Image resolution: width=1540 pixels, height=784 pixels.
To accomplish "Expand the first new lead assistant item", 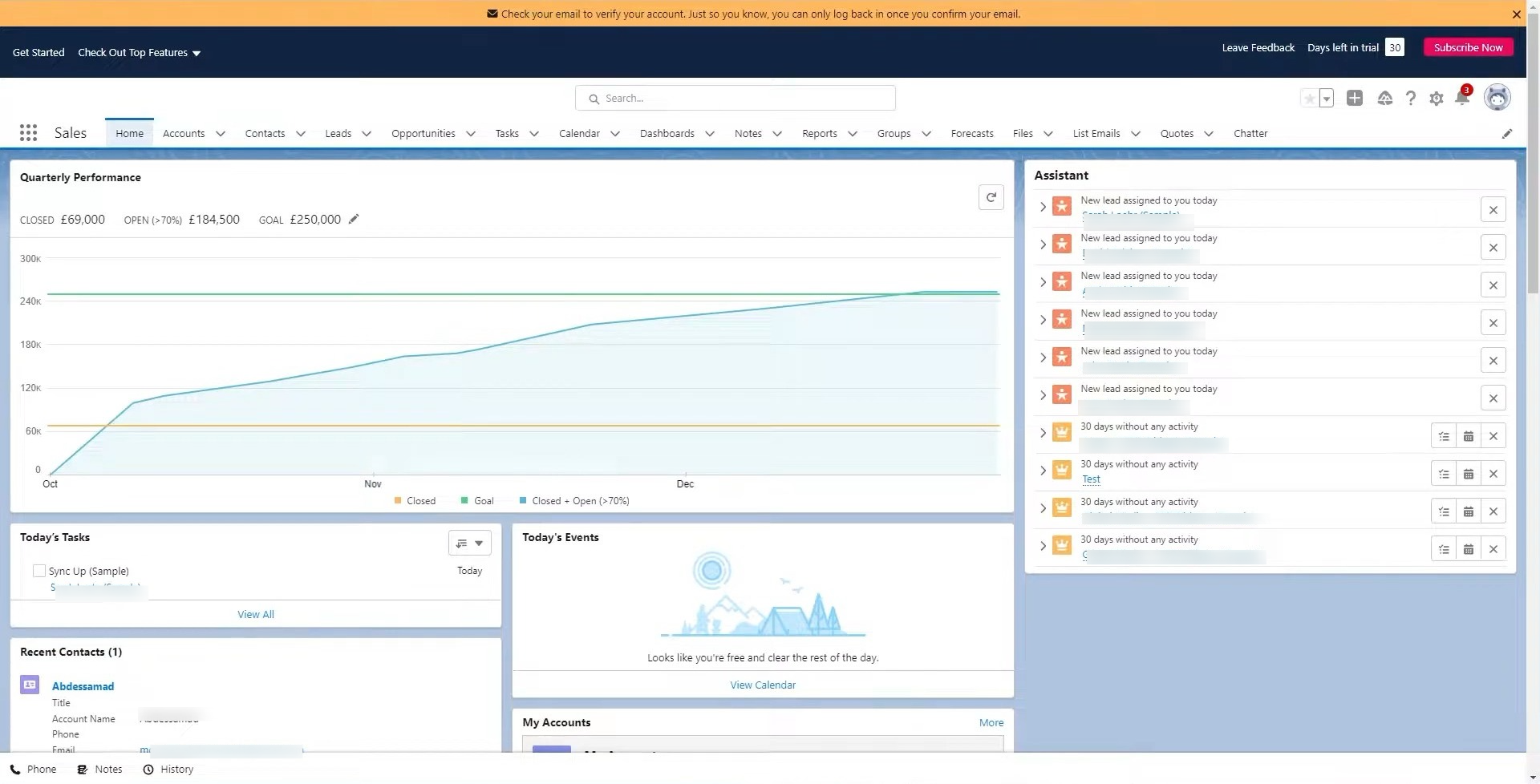I will tap(1043, 207).
